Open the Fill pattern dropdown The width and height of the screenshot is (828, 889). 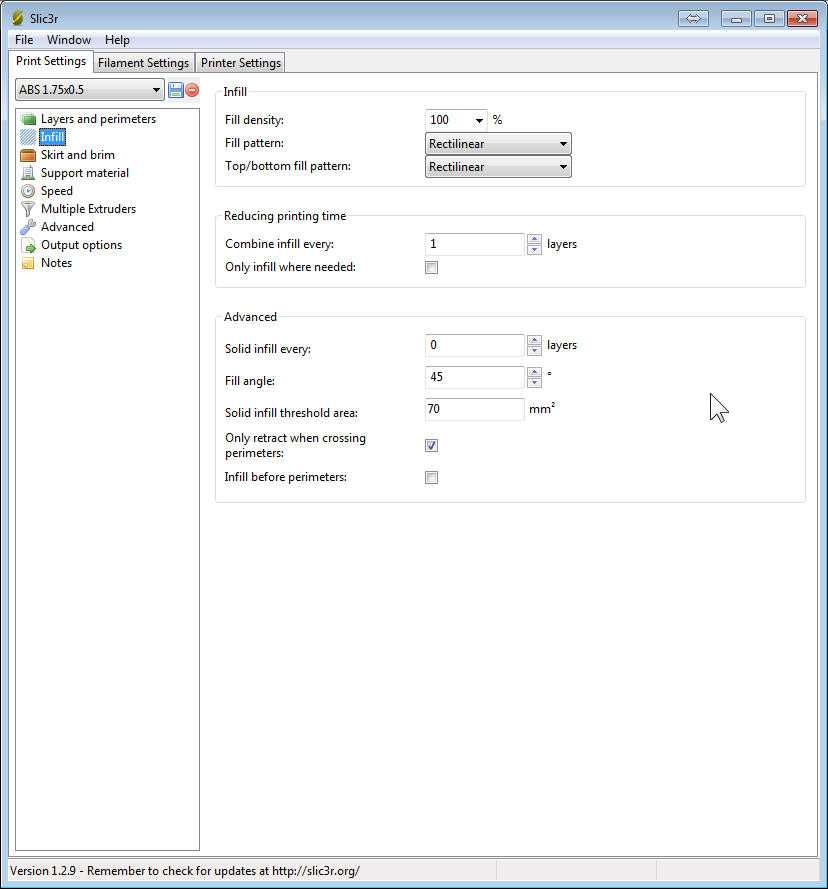[498, 144]
